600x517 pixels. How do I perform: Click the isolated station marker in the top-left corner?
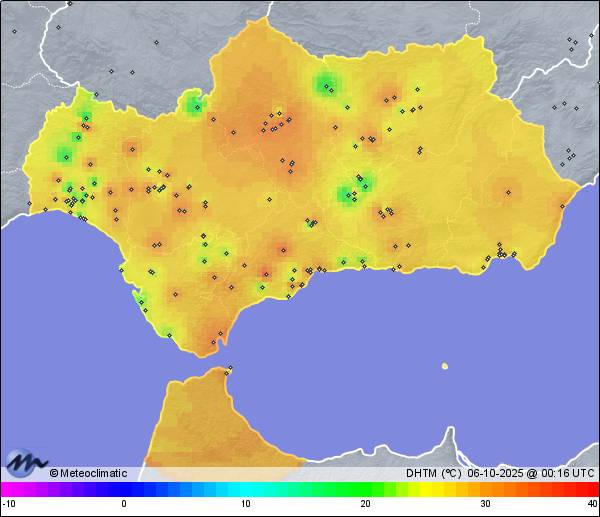coord(15,30)
